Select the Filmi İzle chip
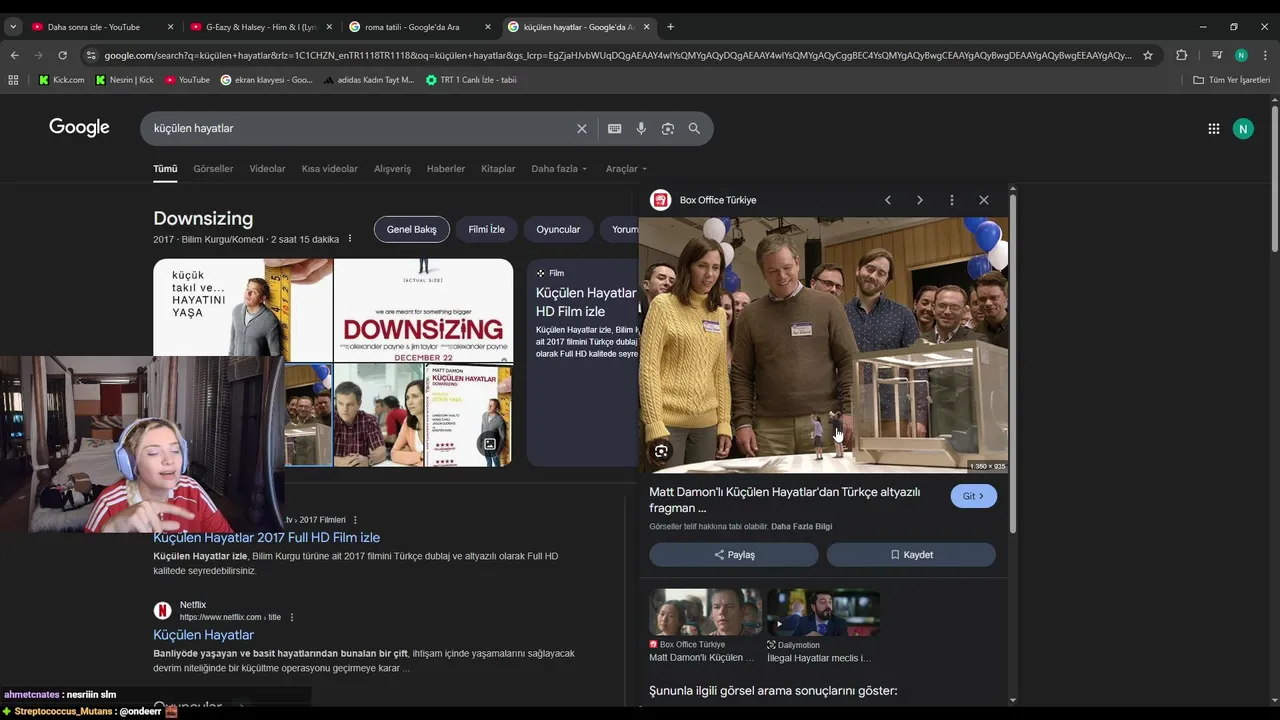The width and height of the screenshot is (1280, 720). click(487, 229)
